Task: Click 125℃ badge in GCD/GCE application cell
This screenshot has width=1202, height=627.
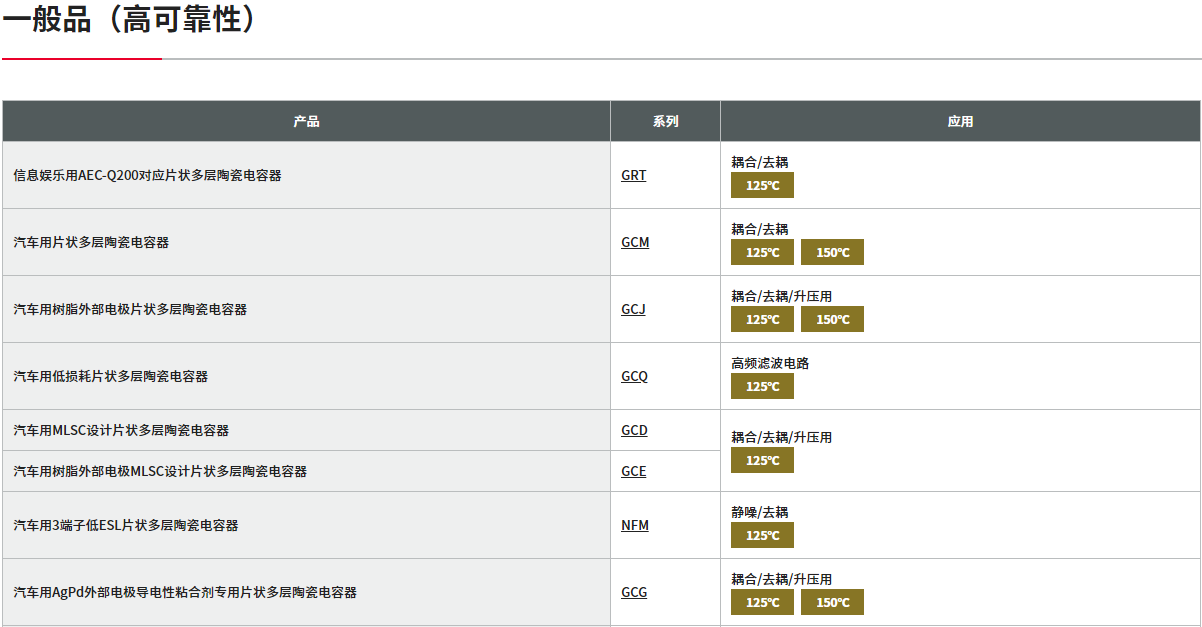Action: 762,460
